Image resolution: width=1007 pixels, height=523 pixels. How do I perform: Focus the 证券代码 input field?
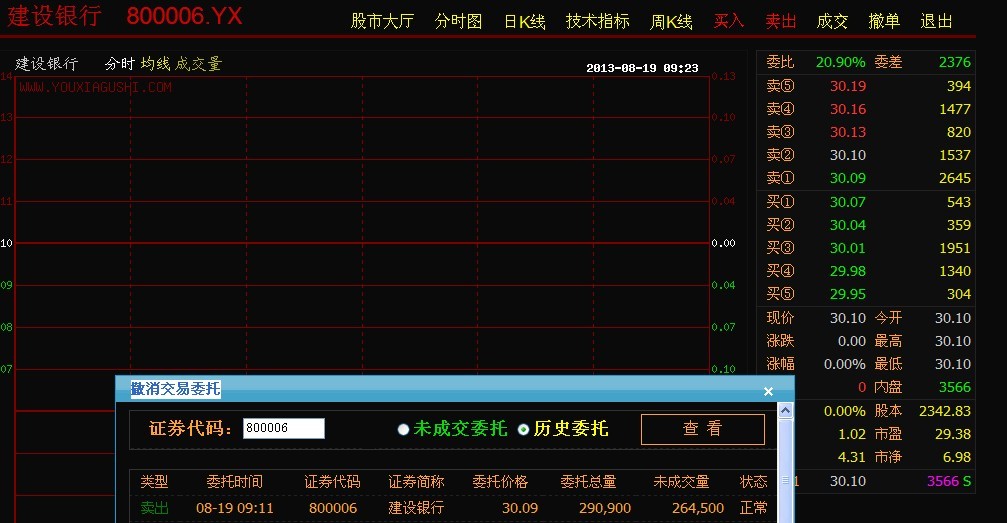click(x=283, y=428)
